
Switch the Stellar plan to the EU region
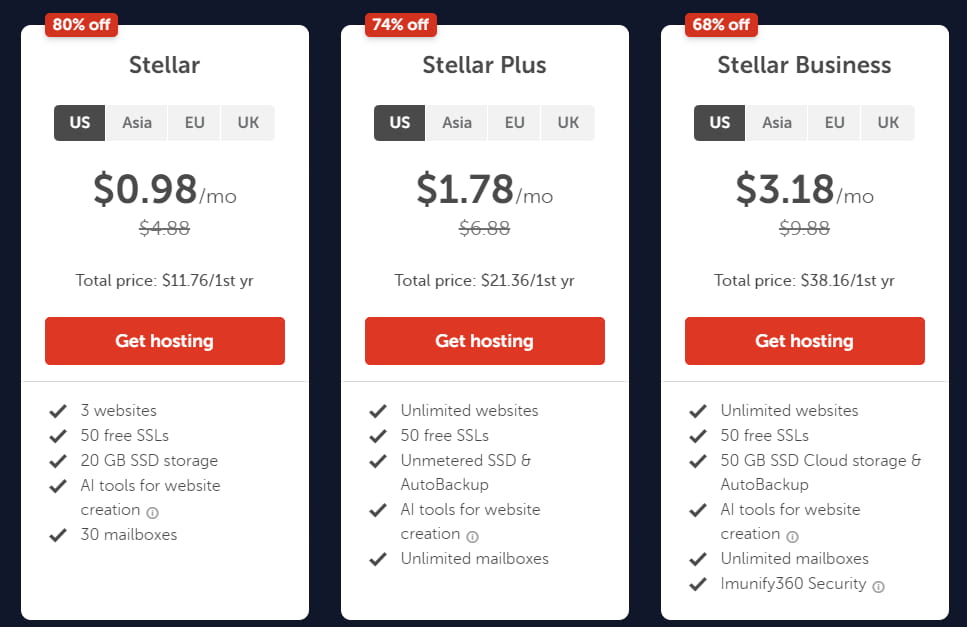pos(193,122)
